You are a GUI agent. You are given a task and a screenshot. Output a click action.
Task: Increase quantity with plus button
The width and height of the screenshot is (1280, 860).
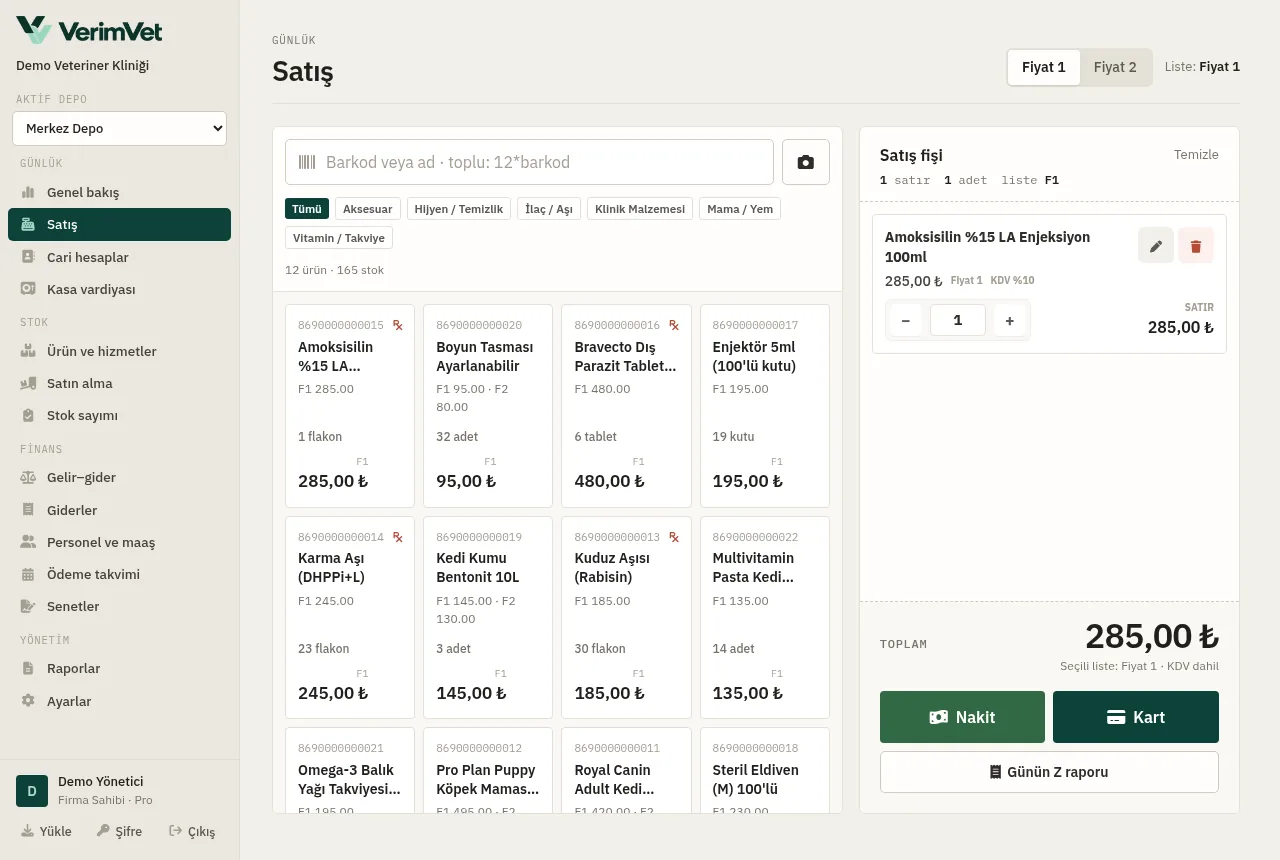(x=1010, y=320)
